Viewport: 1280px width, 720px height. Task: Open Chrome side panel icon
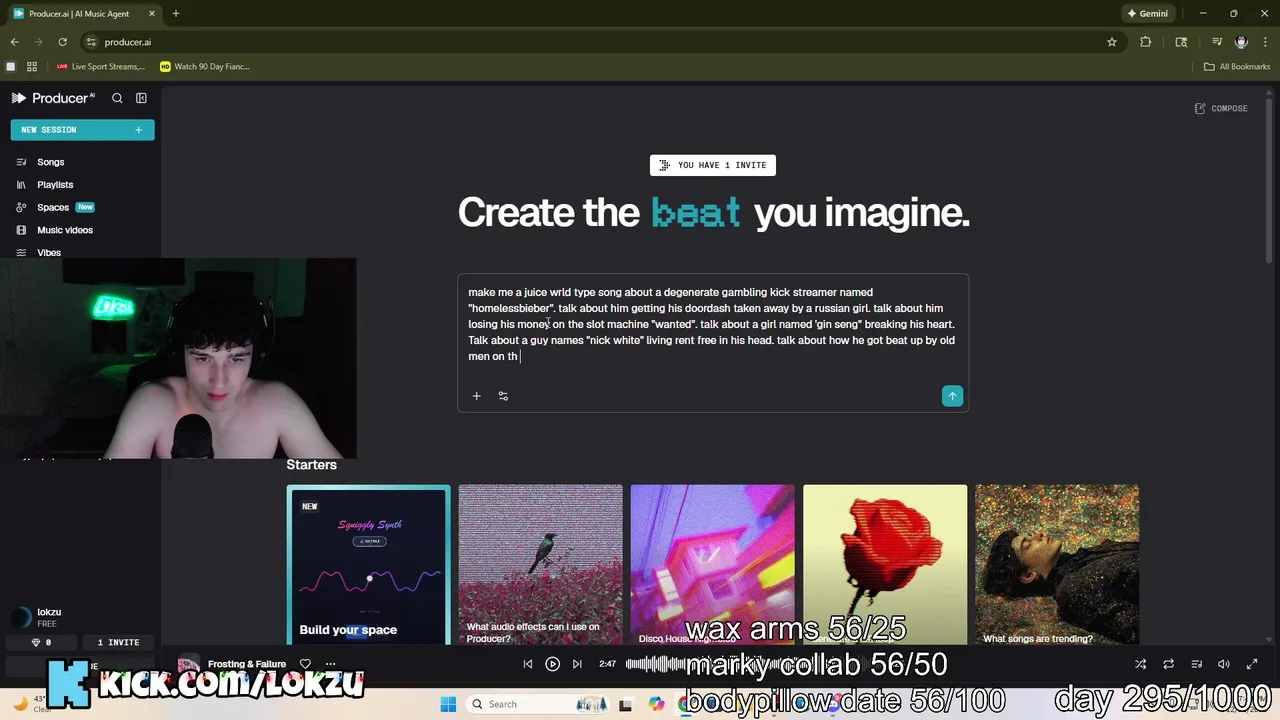[1181, 42]
